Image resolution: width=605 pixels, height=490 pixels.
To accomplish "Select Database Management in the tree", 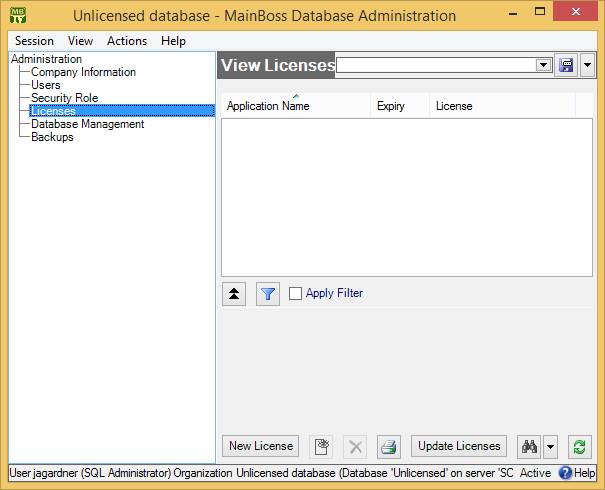I will coord(88,124).
